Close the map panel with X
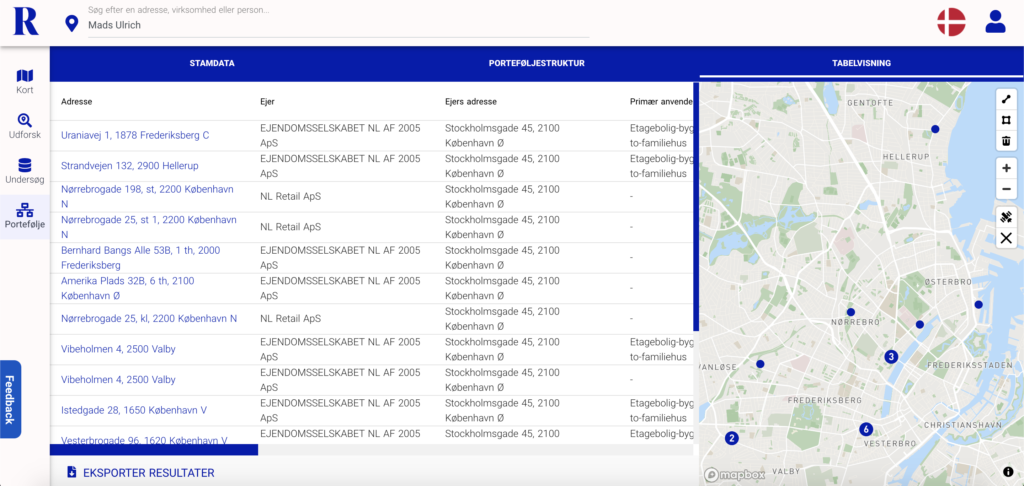 coord(1006,238)
